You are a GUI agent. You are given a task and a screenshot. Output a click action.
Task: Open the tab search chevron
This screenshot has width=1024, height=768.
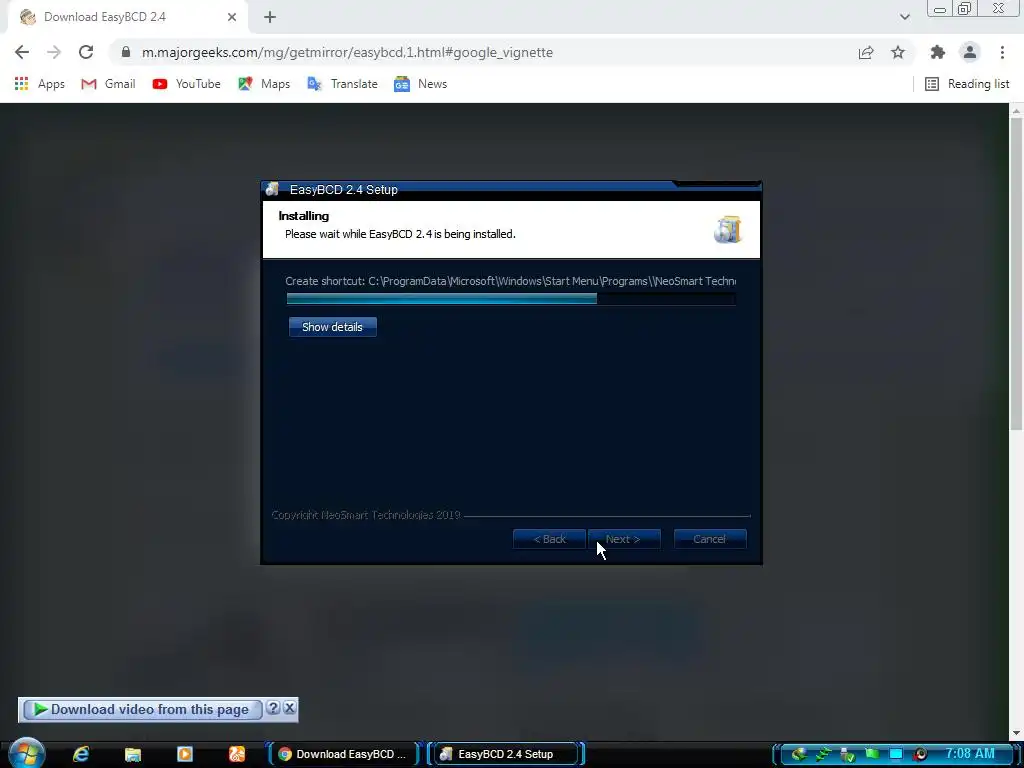click(904, 17)
